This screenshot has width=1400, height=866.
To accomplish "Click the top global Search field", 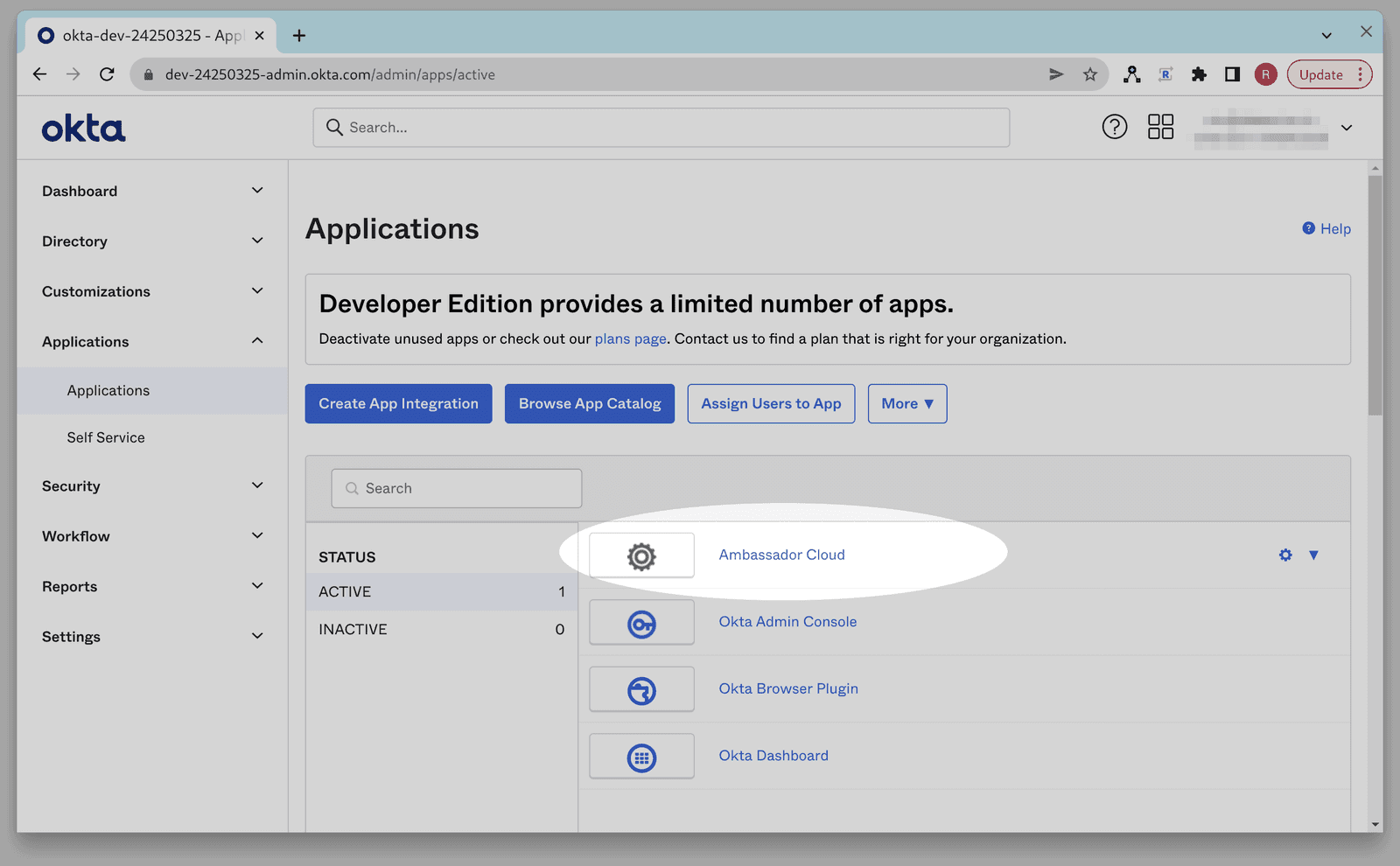I will (x=661, y=128).
